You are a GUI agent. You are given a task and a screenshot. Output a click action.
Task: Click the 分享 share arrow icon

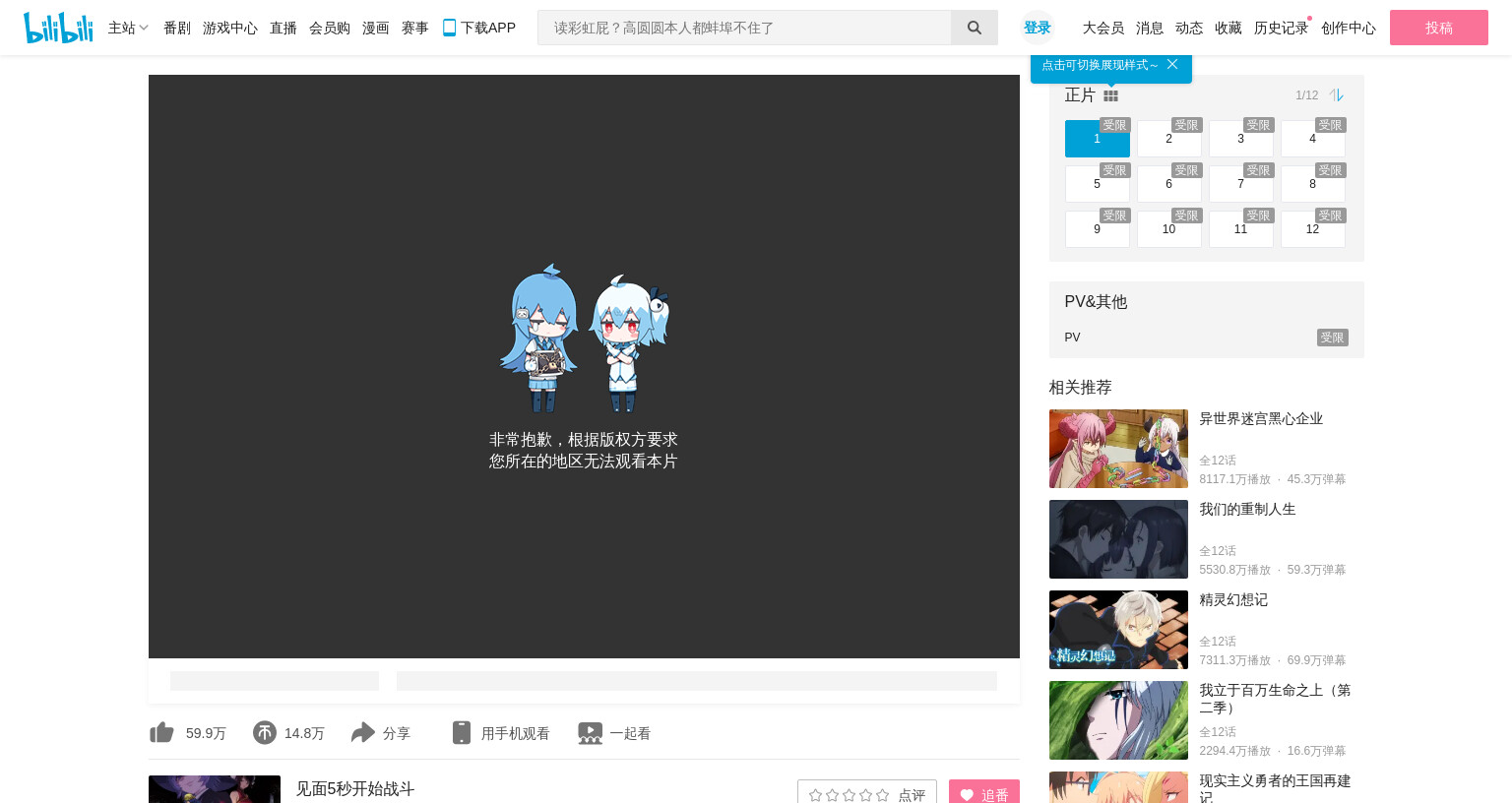coord(363,732)
